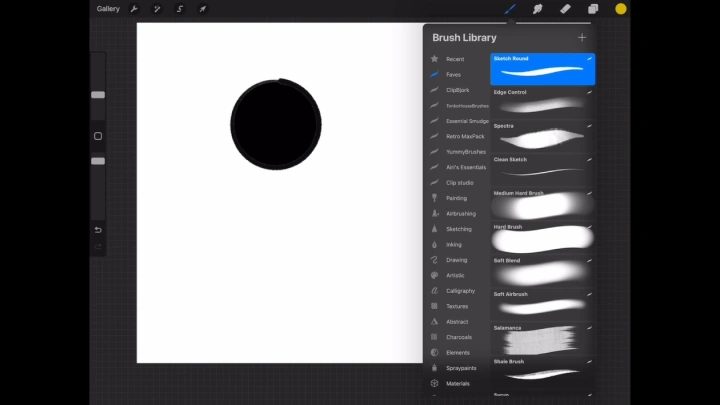The image size is (720, 405).
Task: Return to the Gallery
Action: click(x=108, y=9)
